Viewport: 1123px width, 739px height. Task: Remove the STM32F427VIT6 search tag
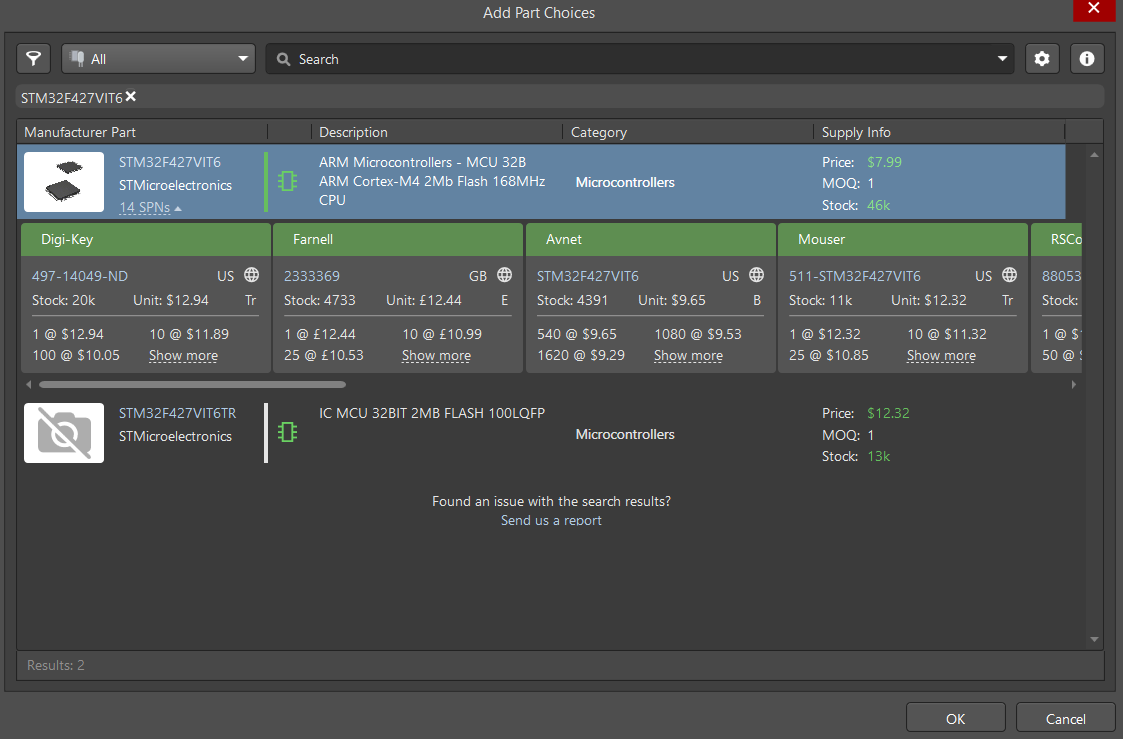(x=131, y=97)
